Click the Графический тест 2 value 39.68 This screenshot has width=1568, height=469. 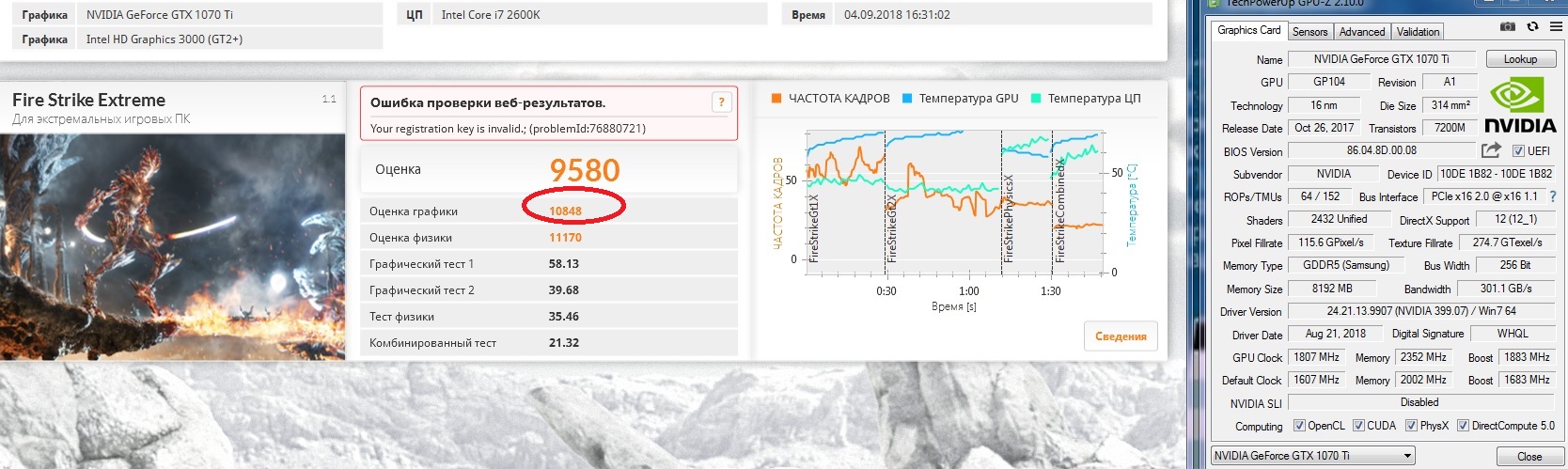click(x=564, y=290)
